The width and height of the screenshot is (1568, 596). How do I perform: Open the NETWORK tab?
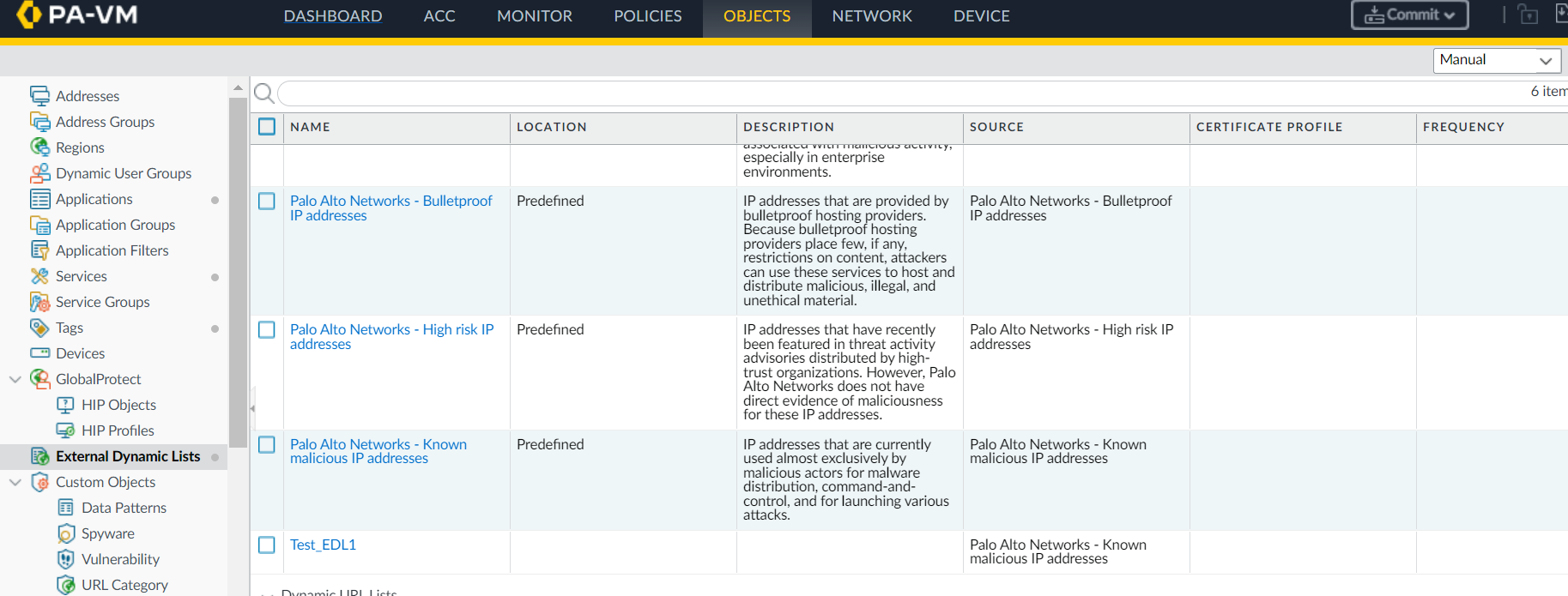click(x=872, y=16)
